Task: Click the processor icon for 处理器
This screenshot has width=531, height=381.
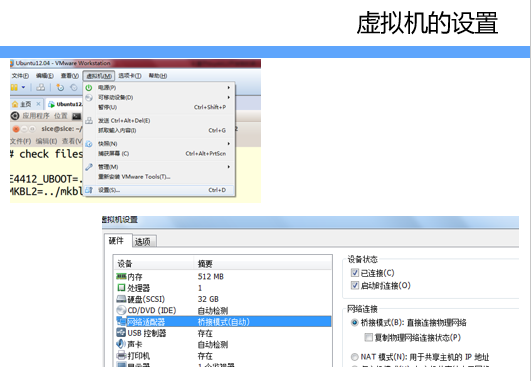Action: 121,288
